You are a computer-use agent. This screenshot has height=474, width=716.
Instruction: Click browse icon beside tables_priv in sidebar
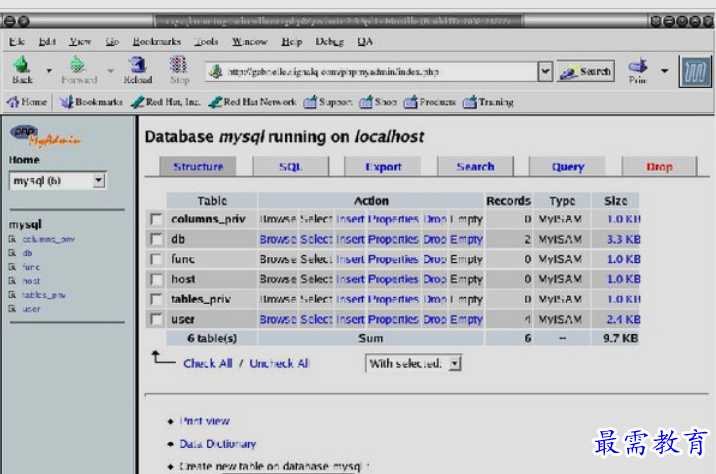[x=12, y=295]
